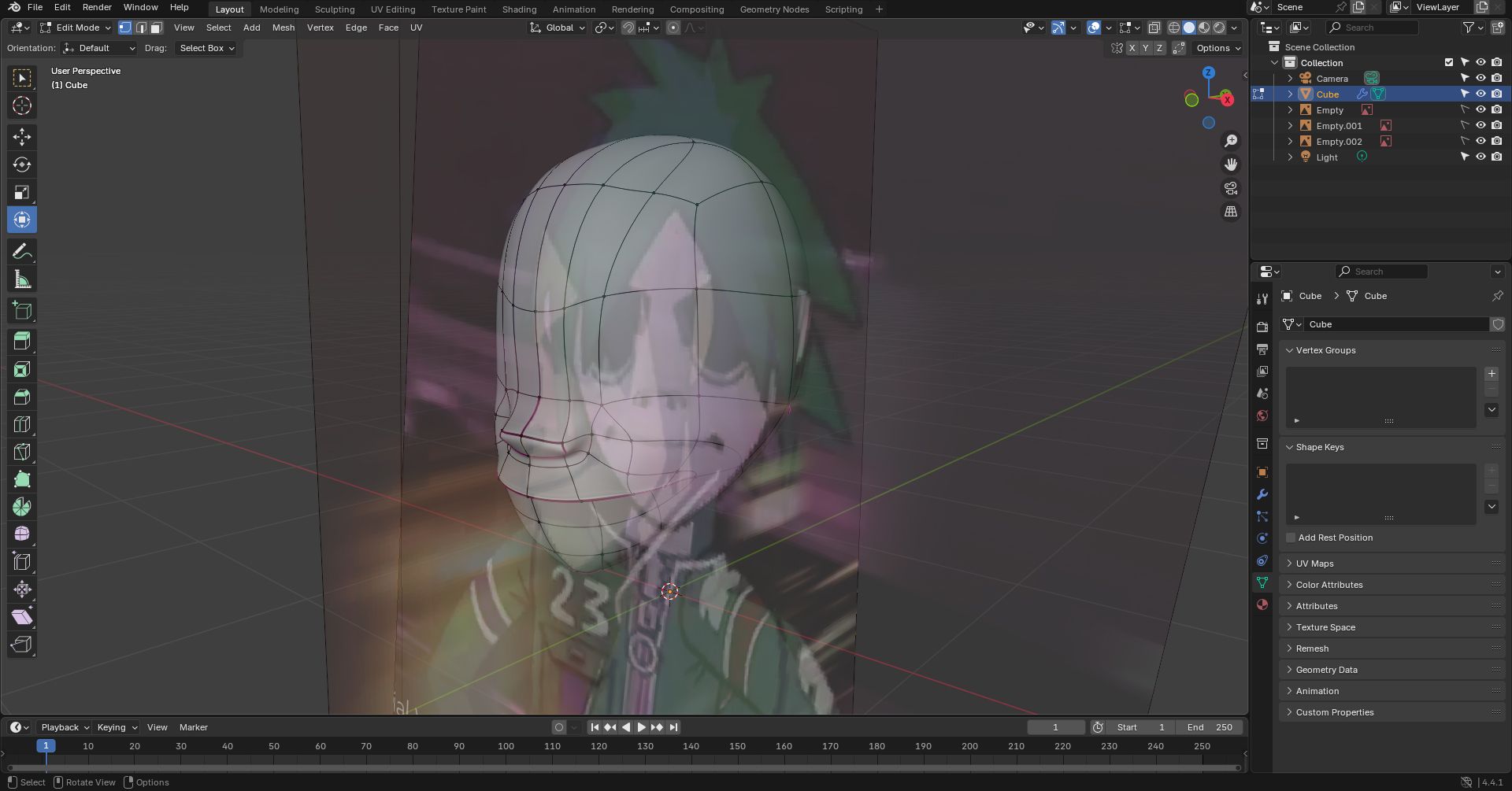Open the Edit Mode dropdown
The height and width of the screenshot is (791, 1512).
click(76, 28)
